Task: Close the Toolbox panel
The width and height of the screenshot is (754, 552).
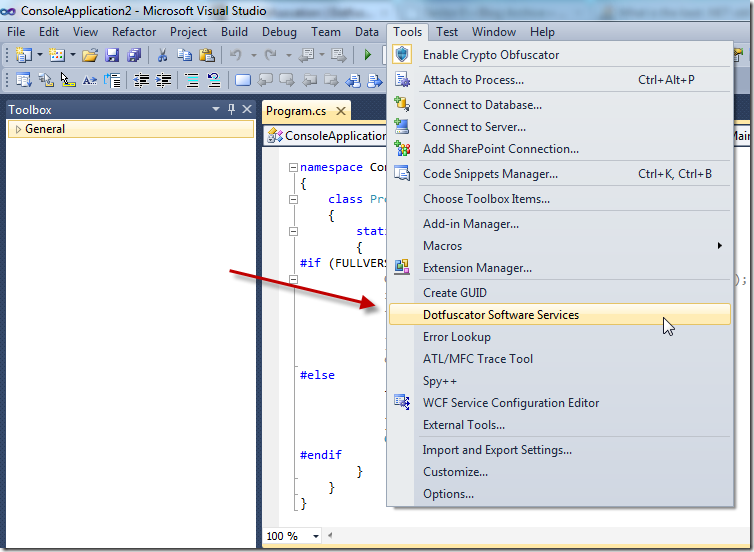Action: pyautogui.click(x=246, y=109)
